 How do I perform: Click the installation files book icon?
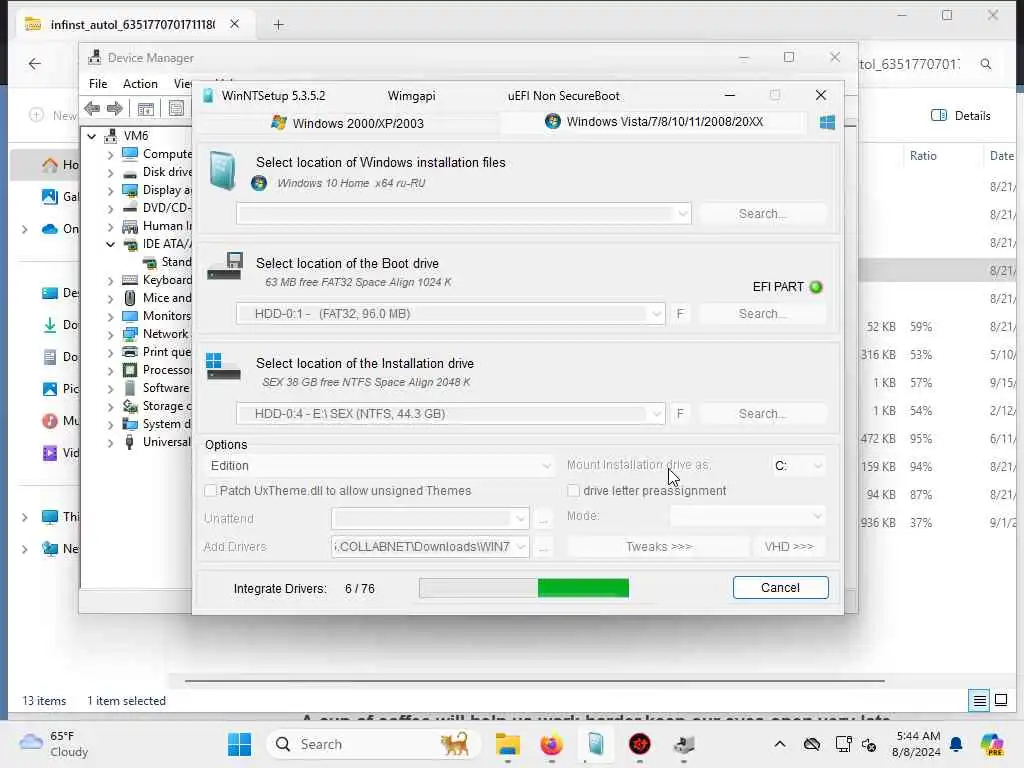[x=223, y=170]
